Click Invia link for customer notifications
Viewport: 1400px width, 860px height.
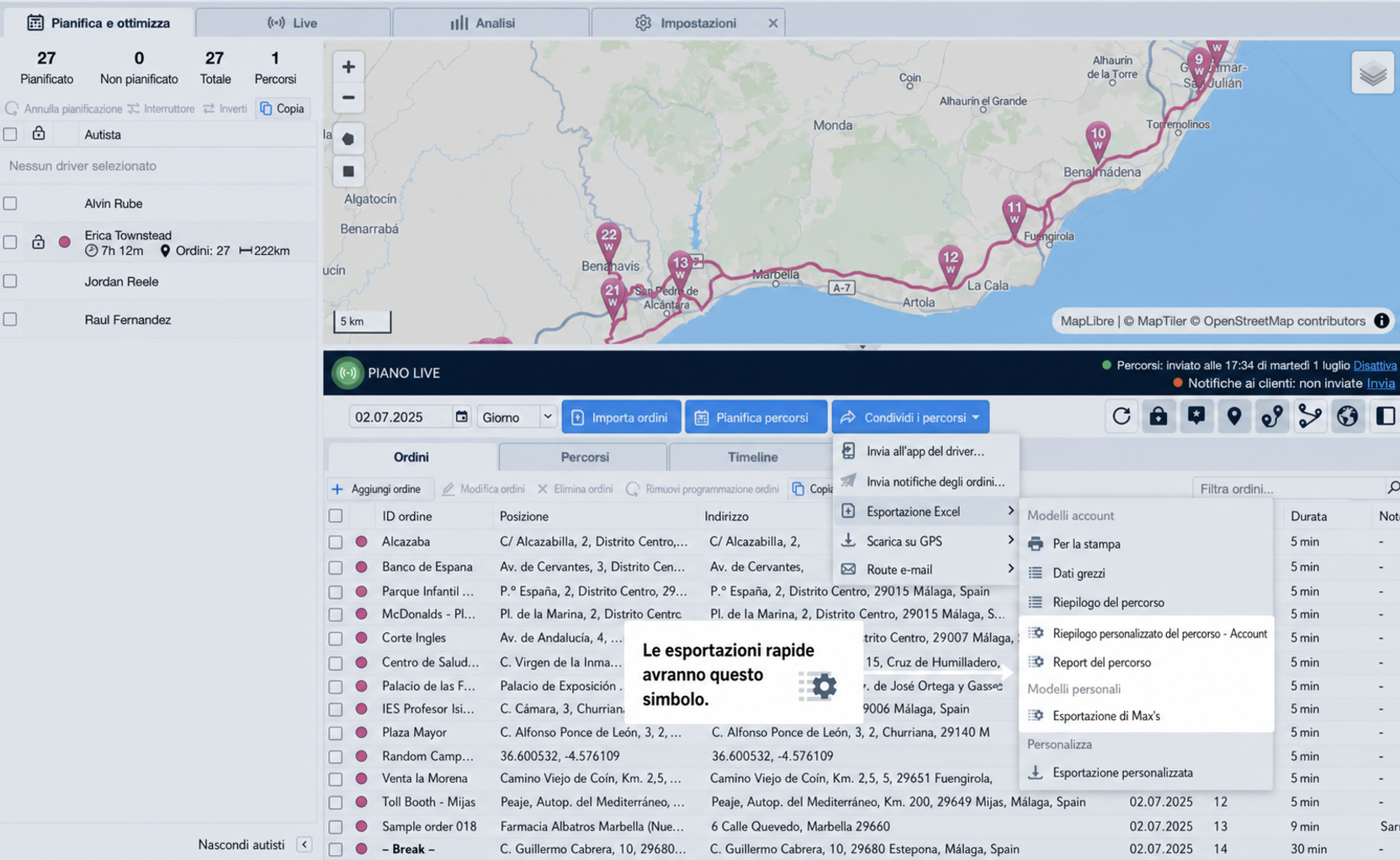tap(1380, 383)
